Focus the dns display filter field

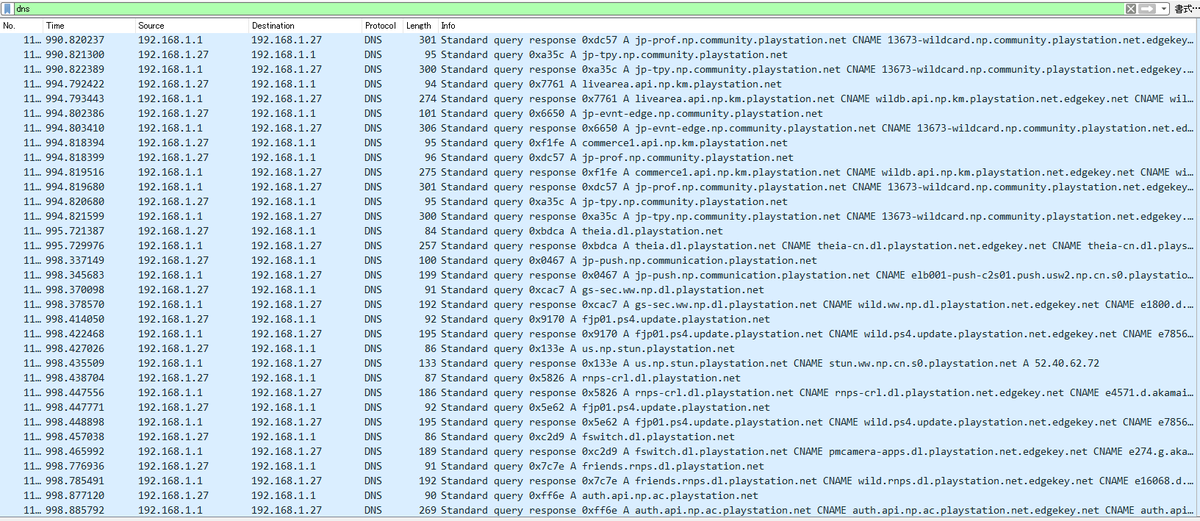(x=568, y=8)
